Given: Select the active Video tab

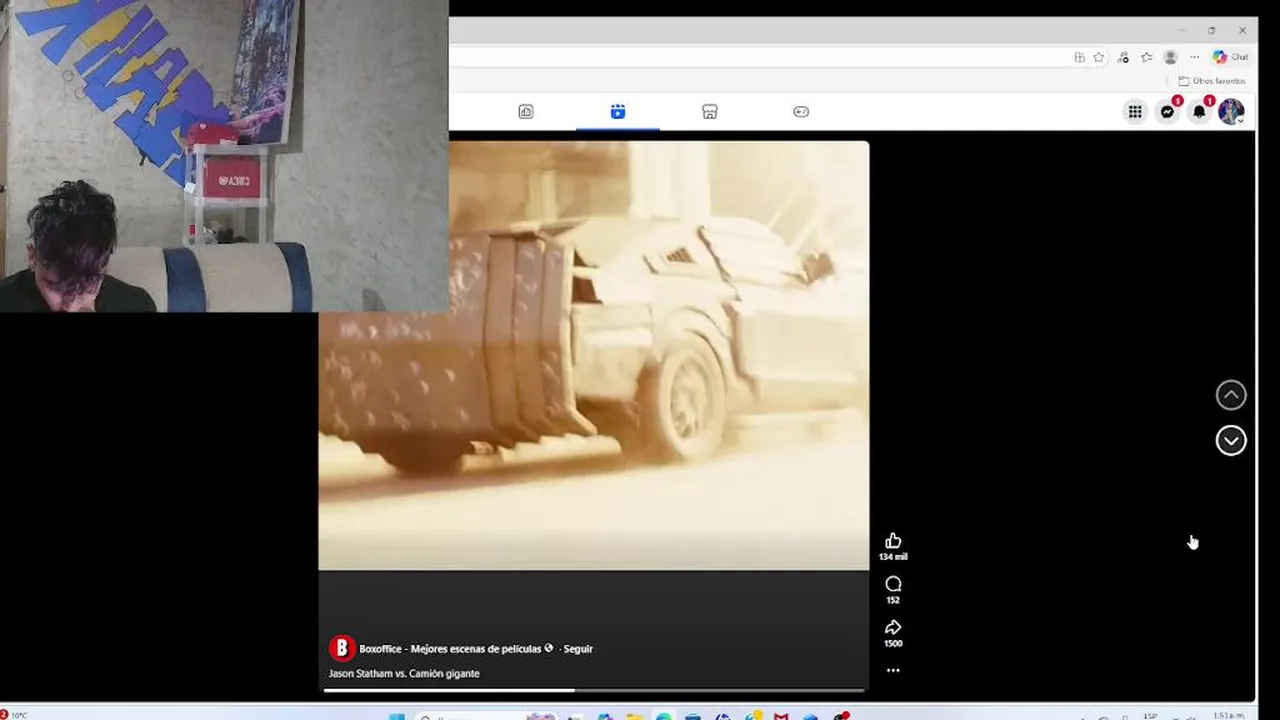Looking at the screenshot, I should tap(618, 112).
